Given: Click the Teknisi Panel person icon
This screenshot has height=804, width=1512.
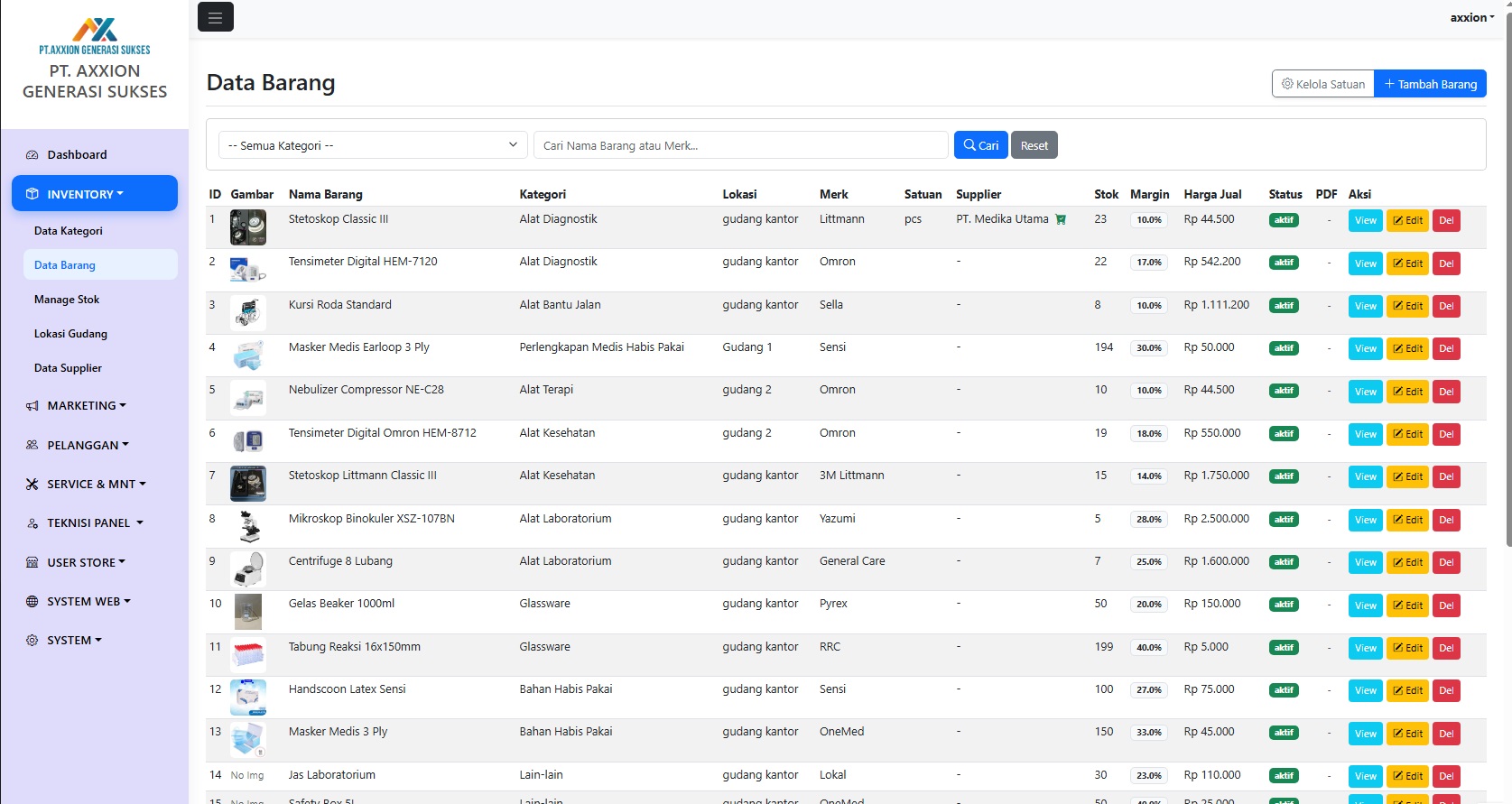Looking at the screenshot, I should [32, 523].
